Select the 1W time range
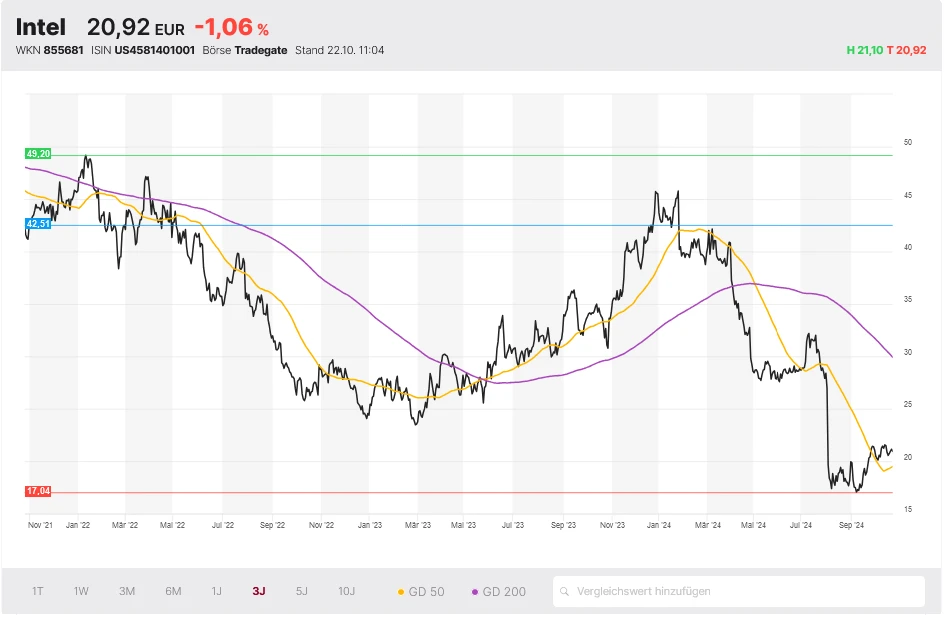 click(x=81, y=591)
